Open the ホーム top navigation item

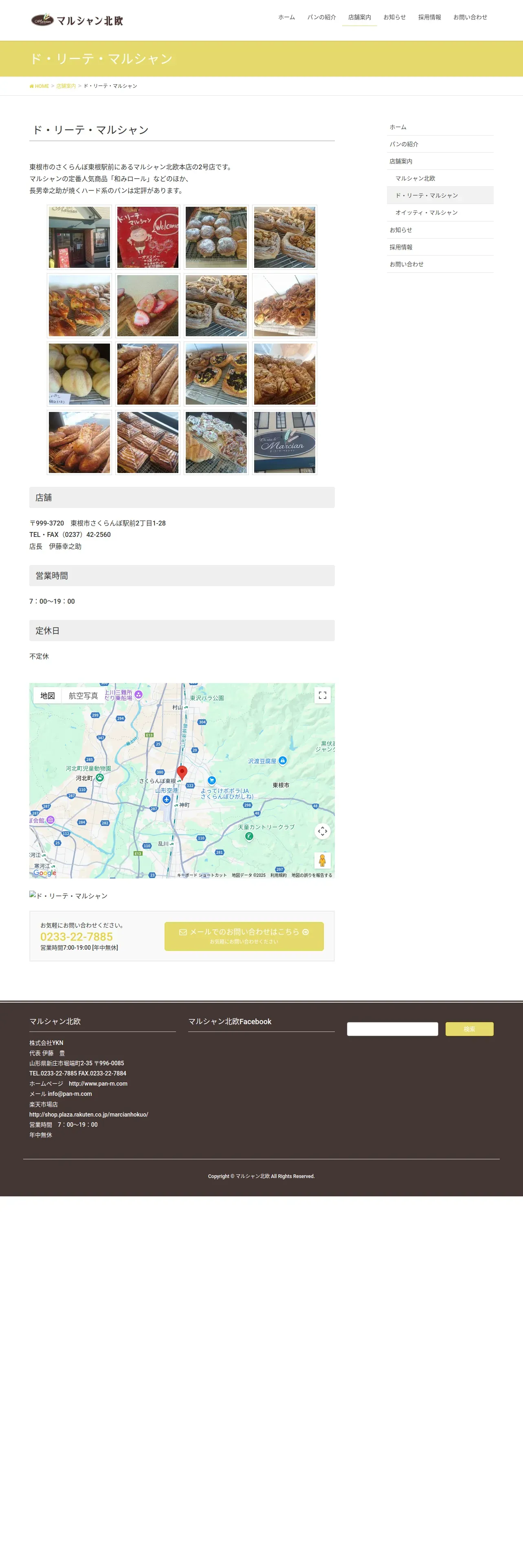[286, 17]
